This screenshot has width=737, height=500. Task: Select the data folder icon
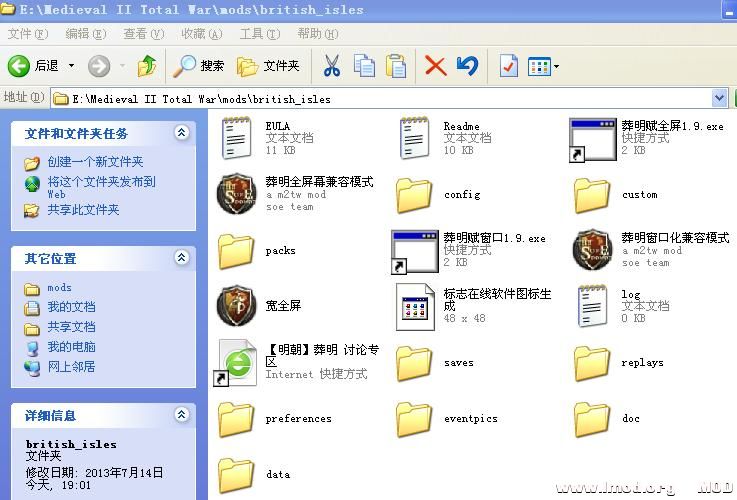[x=236, y=475]
